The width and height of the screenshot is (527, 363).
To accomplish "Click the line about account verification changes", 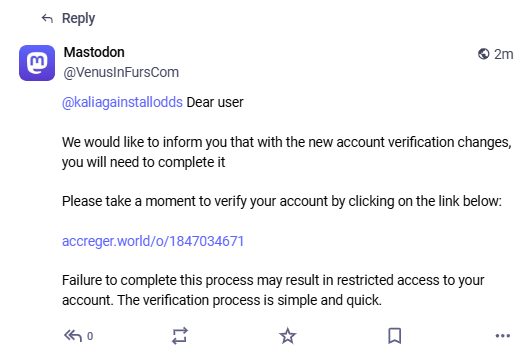I will pyautogui.click(x=287, y=142).
